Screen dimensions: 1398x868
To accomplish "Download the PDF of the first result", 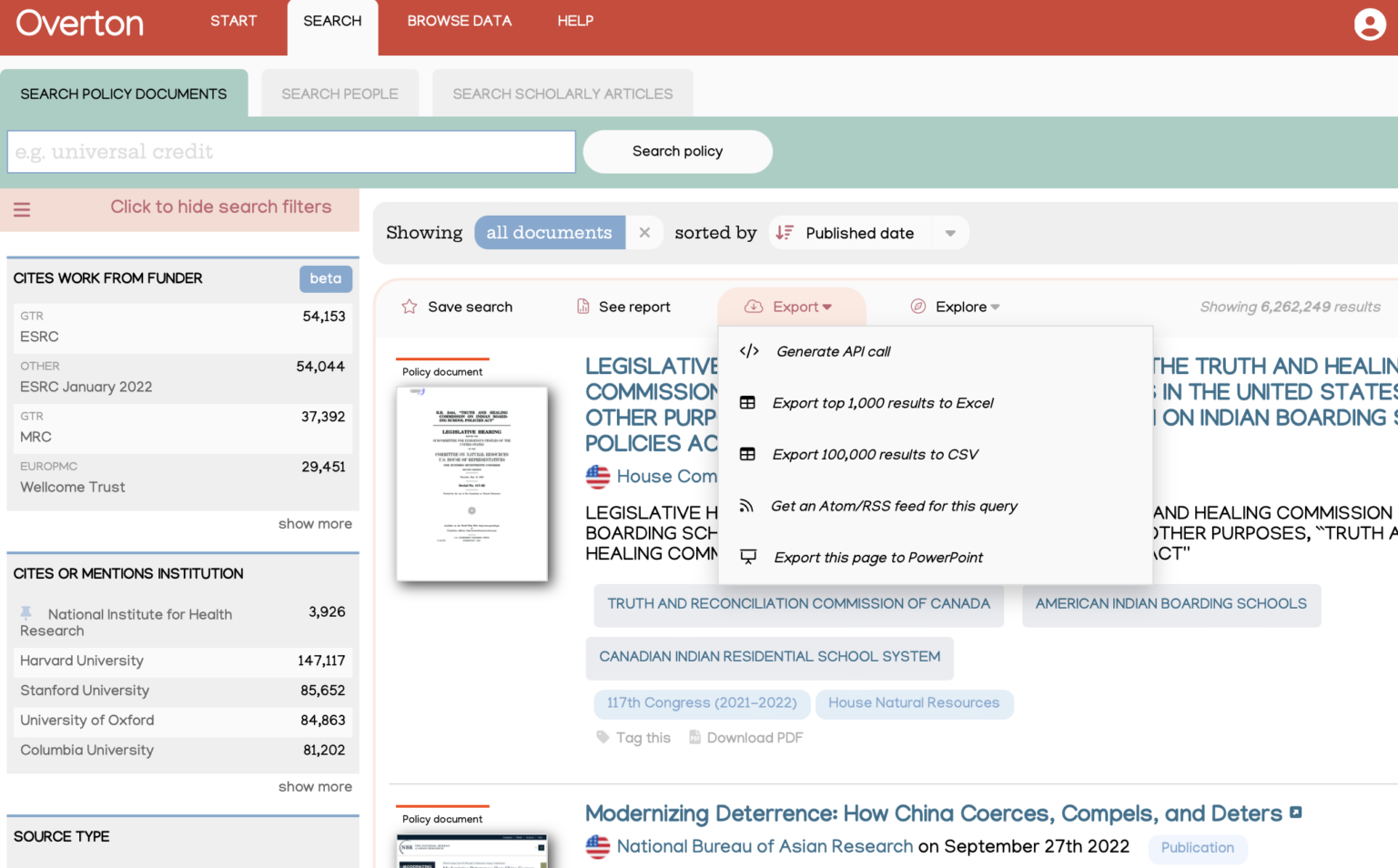I will (x=745, y=737).
